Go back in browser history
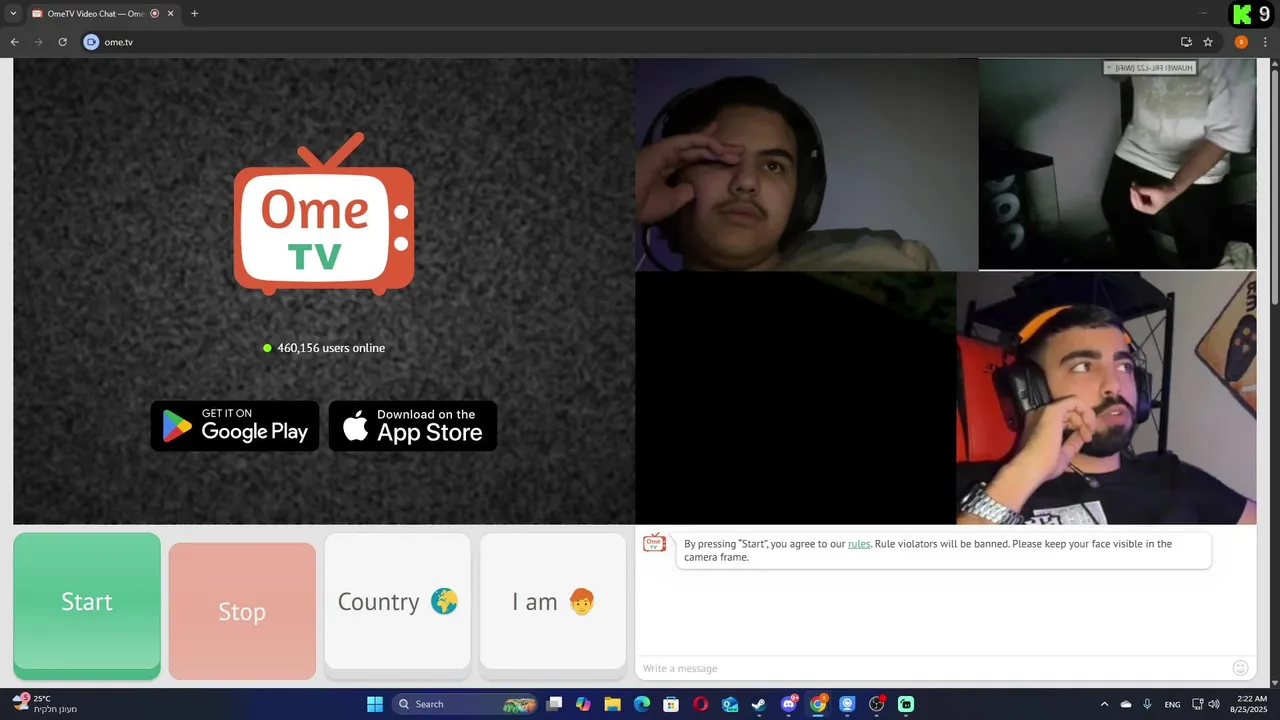The height and width of the screenshot is (720, 1280). click(x=14, y=42)
